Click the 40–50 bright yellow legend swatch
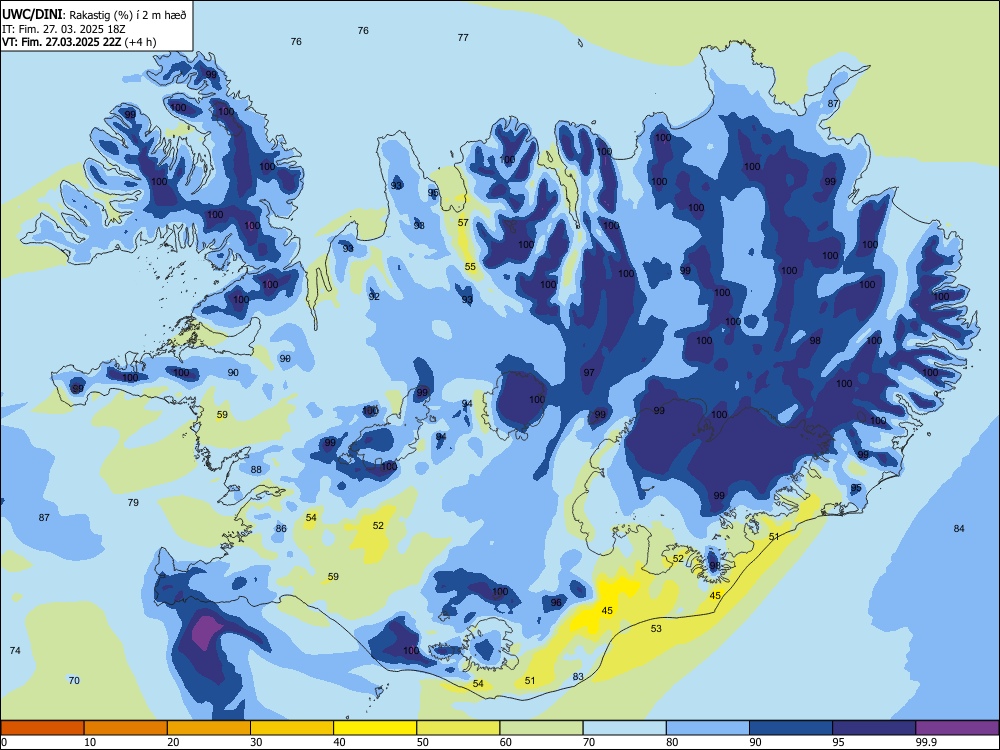Screen dimensions: 1000x750 click(375, 728)
